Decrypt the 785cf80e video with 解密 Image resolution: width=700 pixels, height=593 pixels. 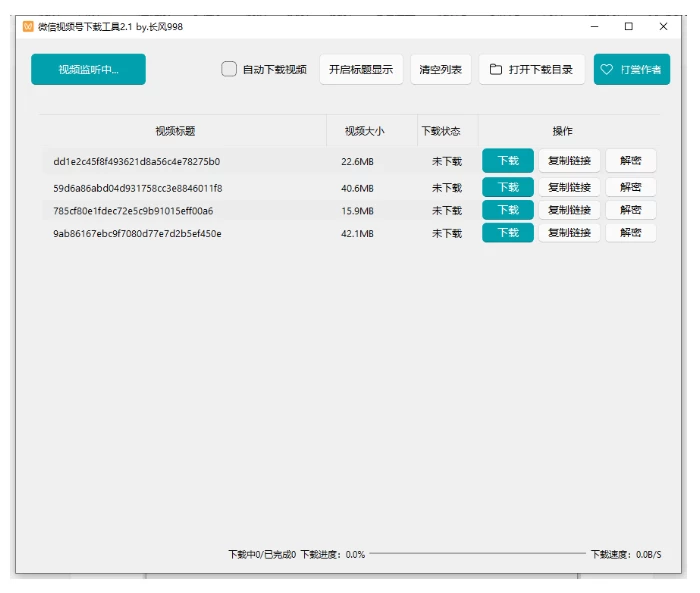pos(631,210)
